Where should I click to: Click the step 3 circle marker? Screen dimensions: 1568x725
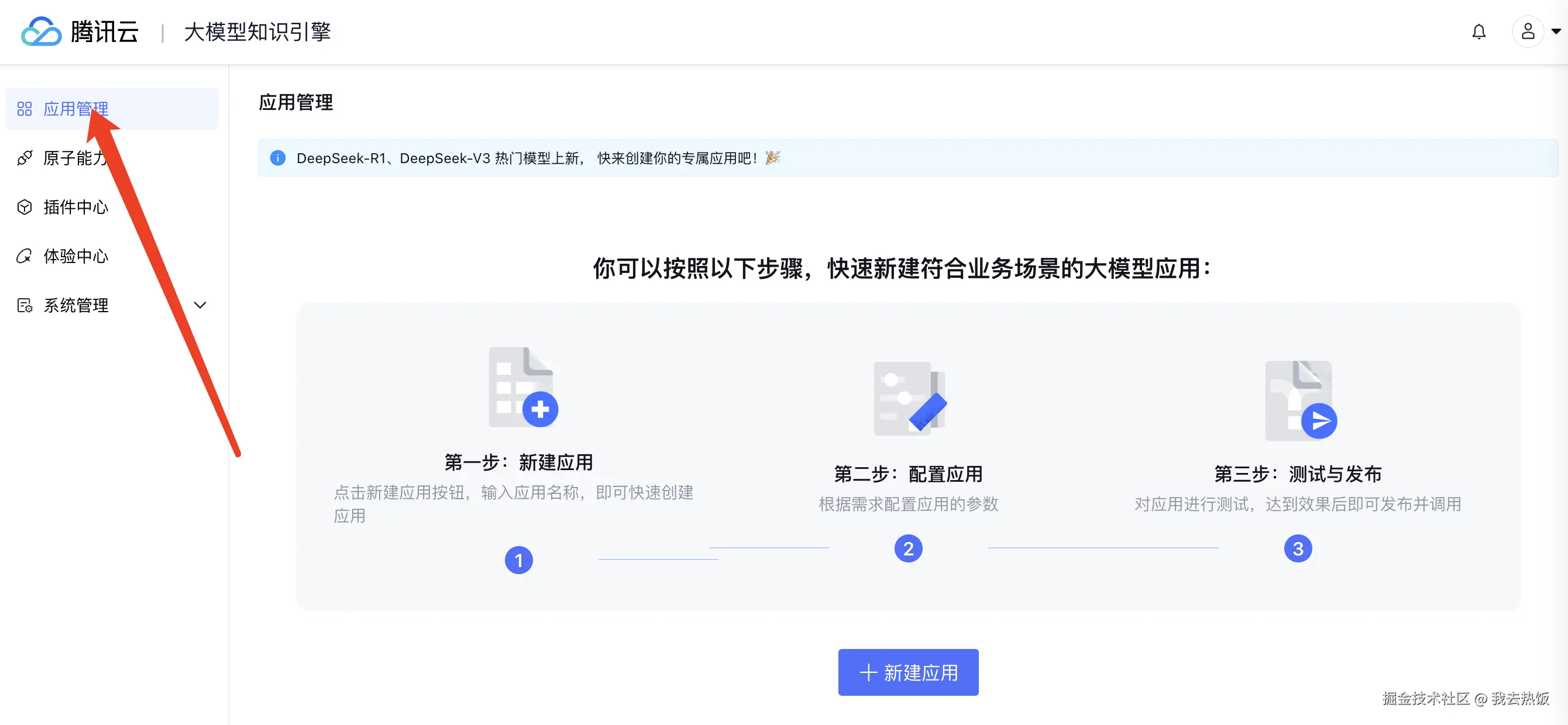coord(1297,548)
